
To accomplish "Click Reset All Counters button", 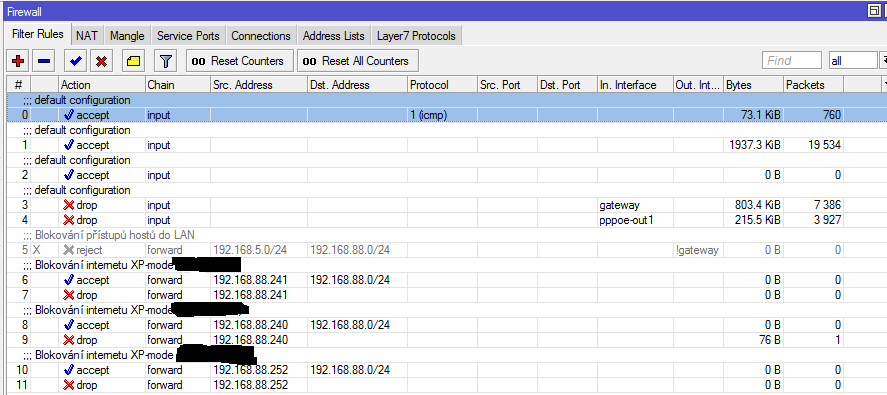I will [359, 61].
